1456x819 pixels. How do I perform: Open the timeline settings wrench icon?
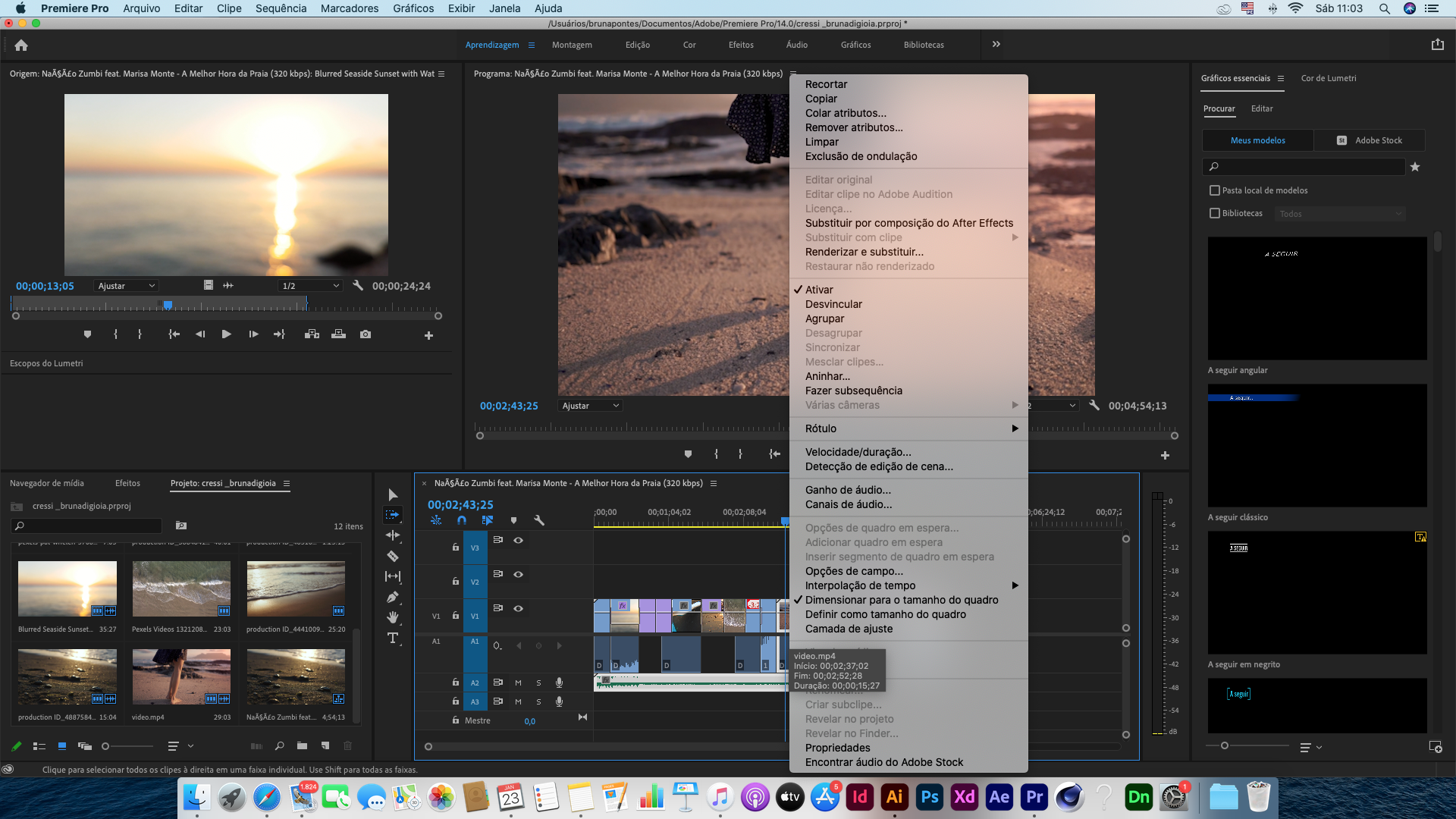539,520
